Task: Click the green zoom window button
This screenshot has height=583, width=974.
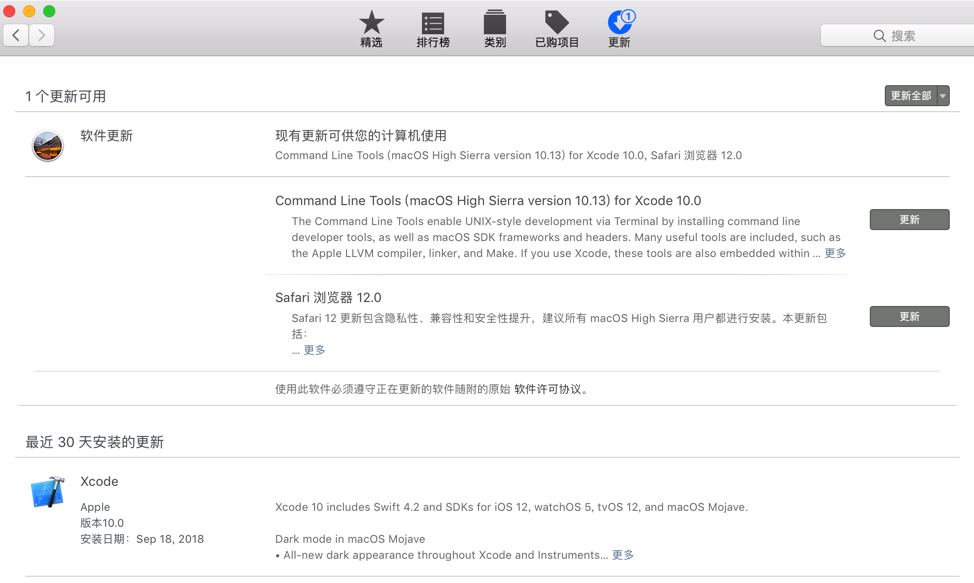Action: (49, 11)
